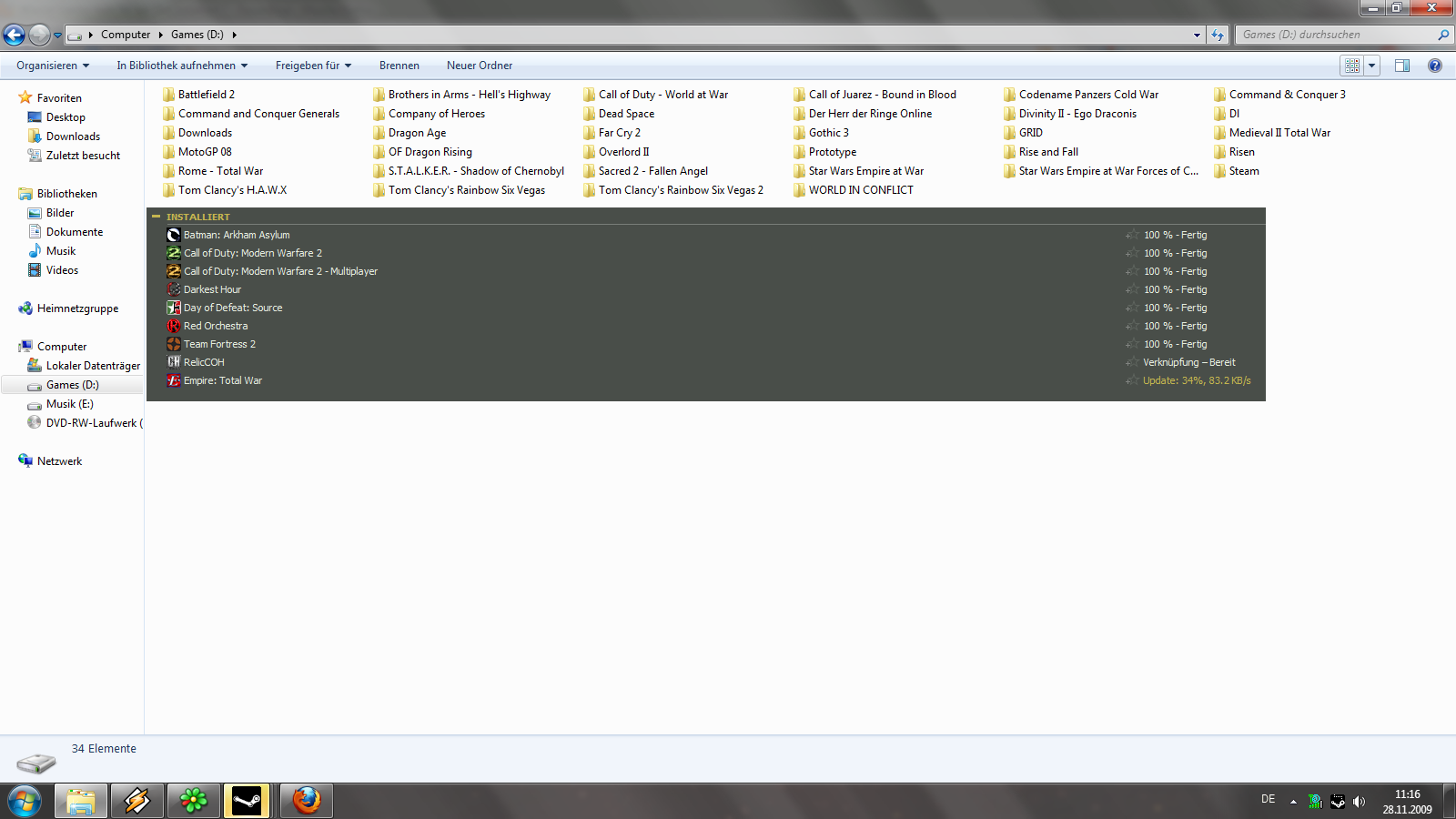Toggle the preview pane icon
This screenshot has height=819, width=1456.
click(x=1402, y=66)
